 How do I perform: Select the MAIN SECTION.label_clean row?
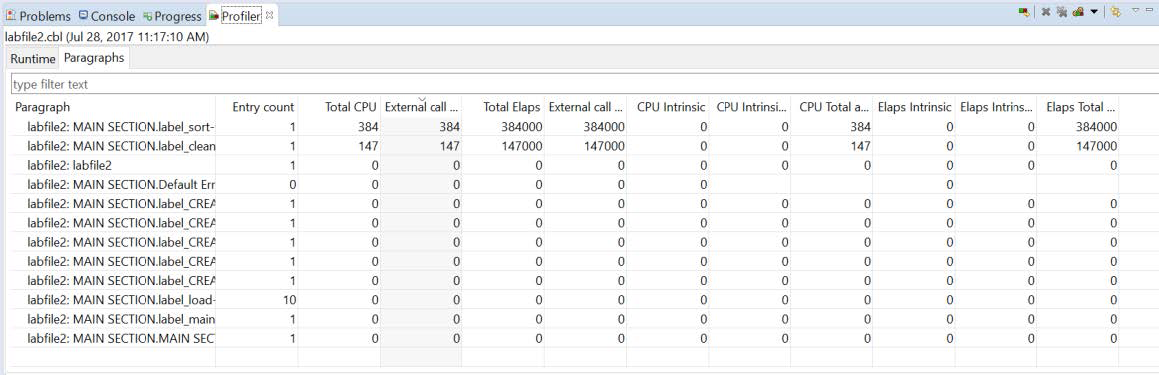563,146
